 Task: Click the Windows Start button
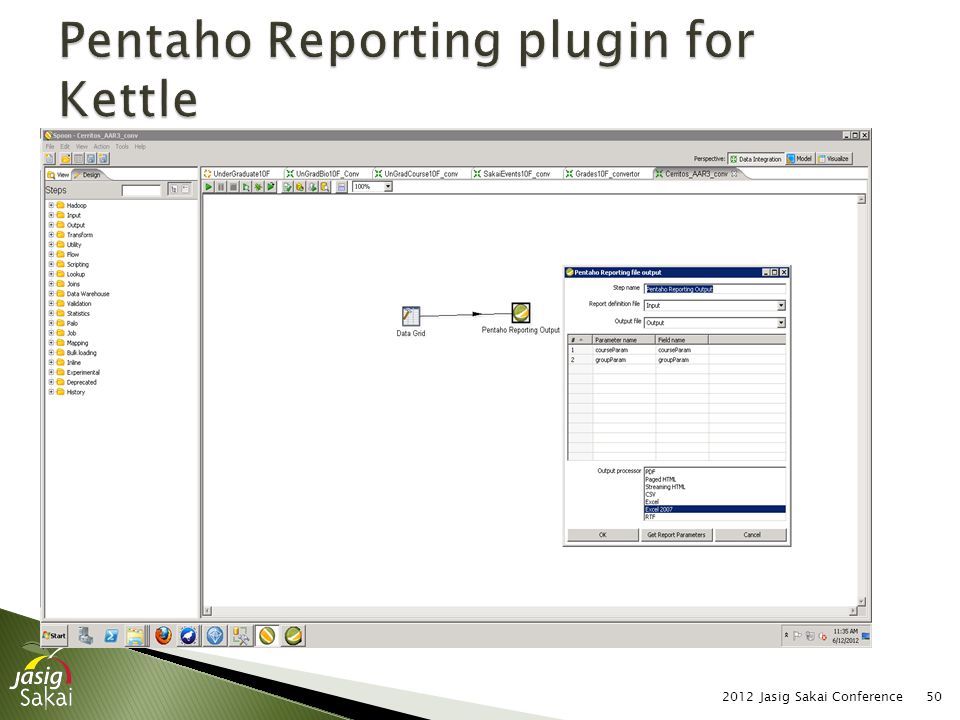pos(54,636)
